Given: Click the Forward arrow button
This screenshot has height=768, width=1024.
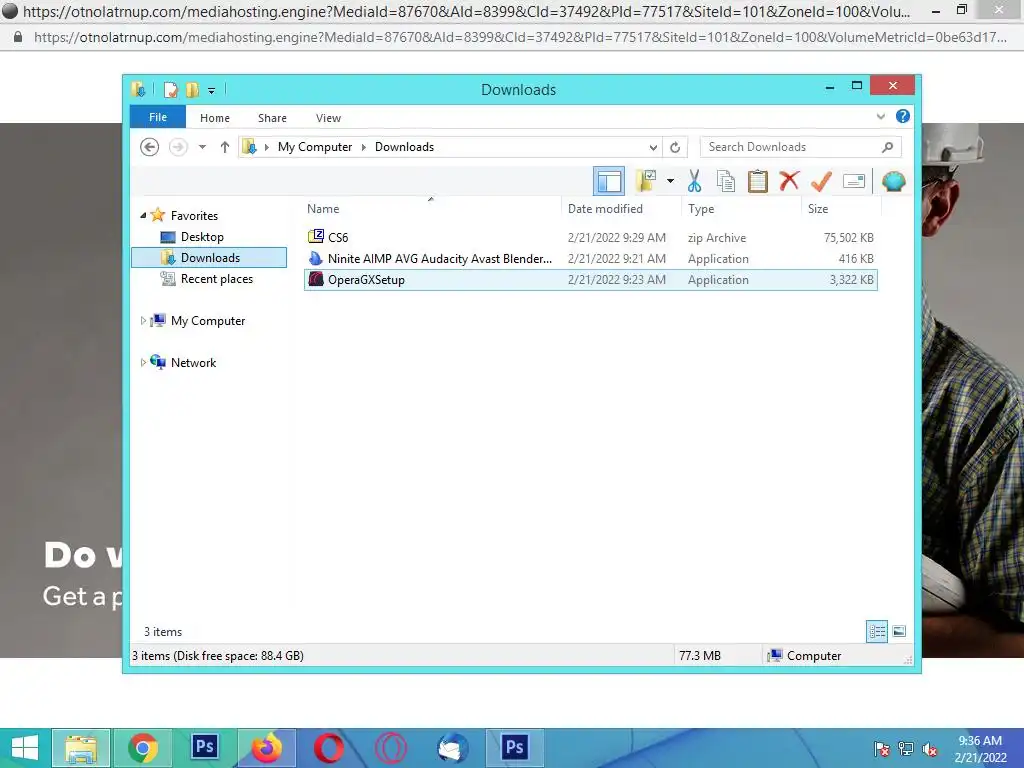Looking at the screenshot, I should pyautogui.click(x=178, y=147).
